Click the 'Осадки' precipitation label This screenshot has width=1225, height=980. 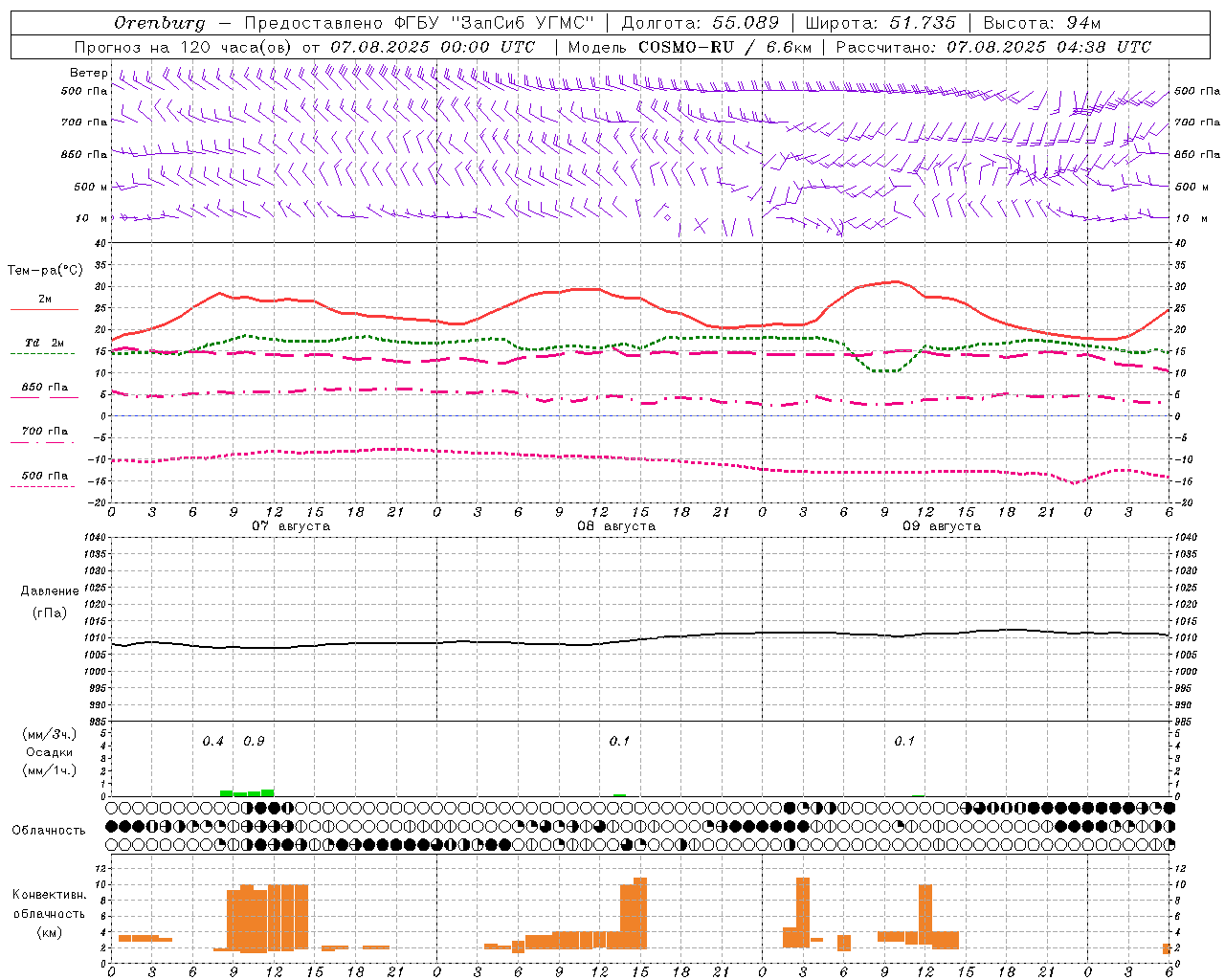tap(50, 752)
